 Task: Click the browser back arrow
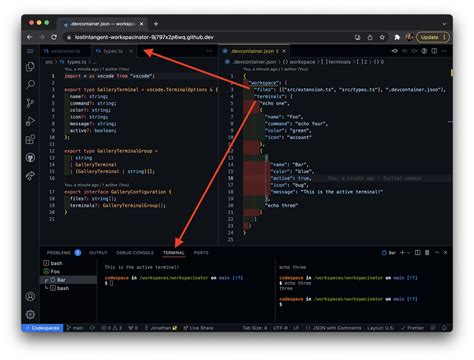pyautogui.click(x=30, y=37)
